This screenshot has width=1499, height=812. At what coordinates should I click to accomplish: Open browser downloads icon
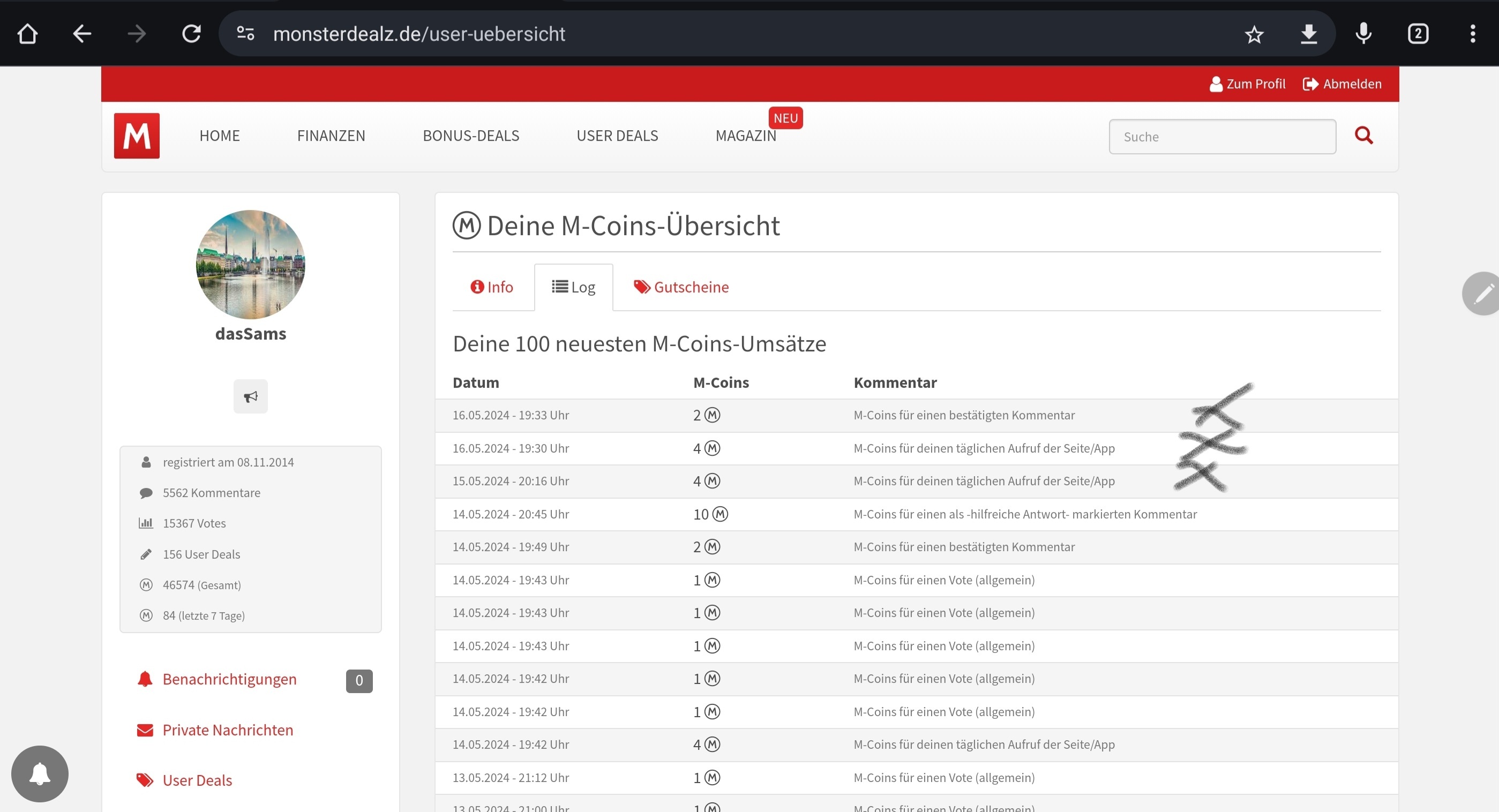click(1309, 34)
